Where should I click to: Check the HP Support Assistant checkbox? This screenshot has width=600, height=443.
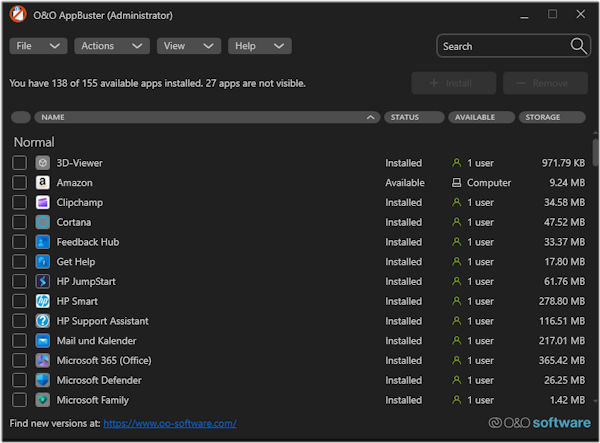(20, 321)
